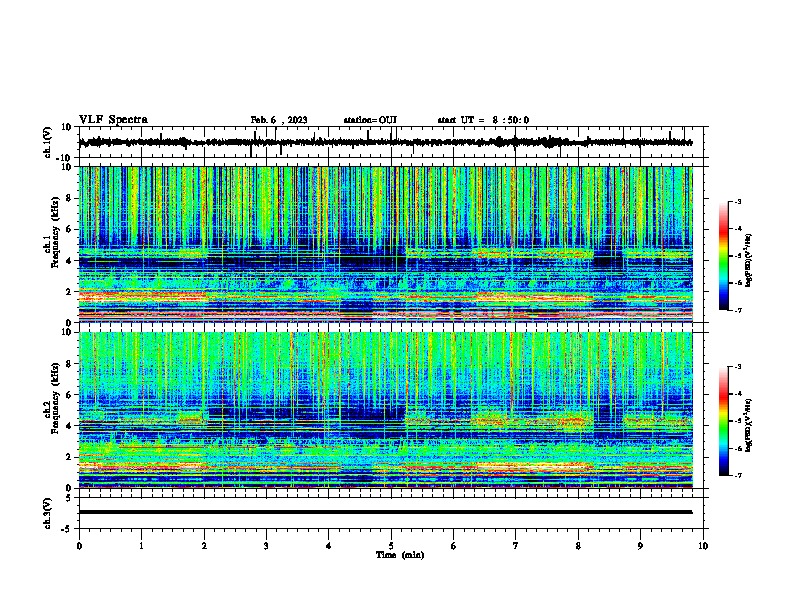Click time axis tick label "2"

[204, 546]
